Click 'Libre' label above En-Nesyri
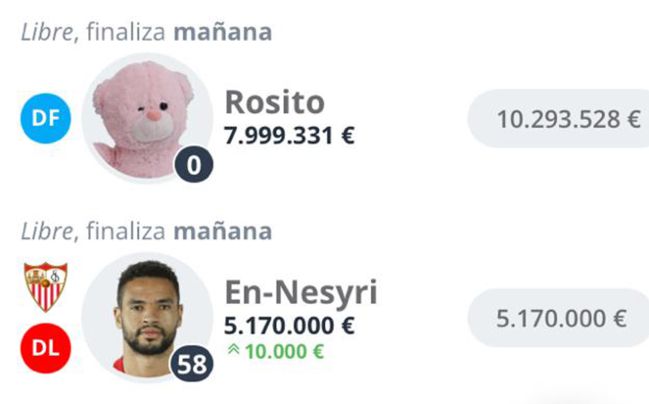Image resolution: width=649 pixels, height=404 pixels. [46, 231]
